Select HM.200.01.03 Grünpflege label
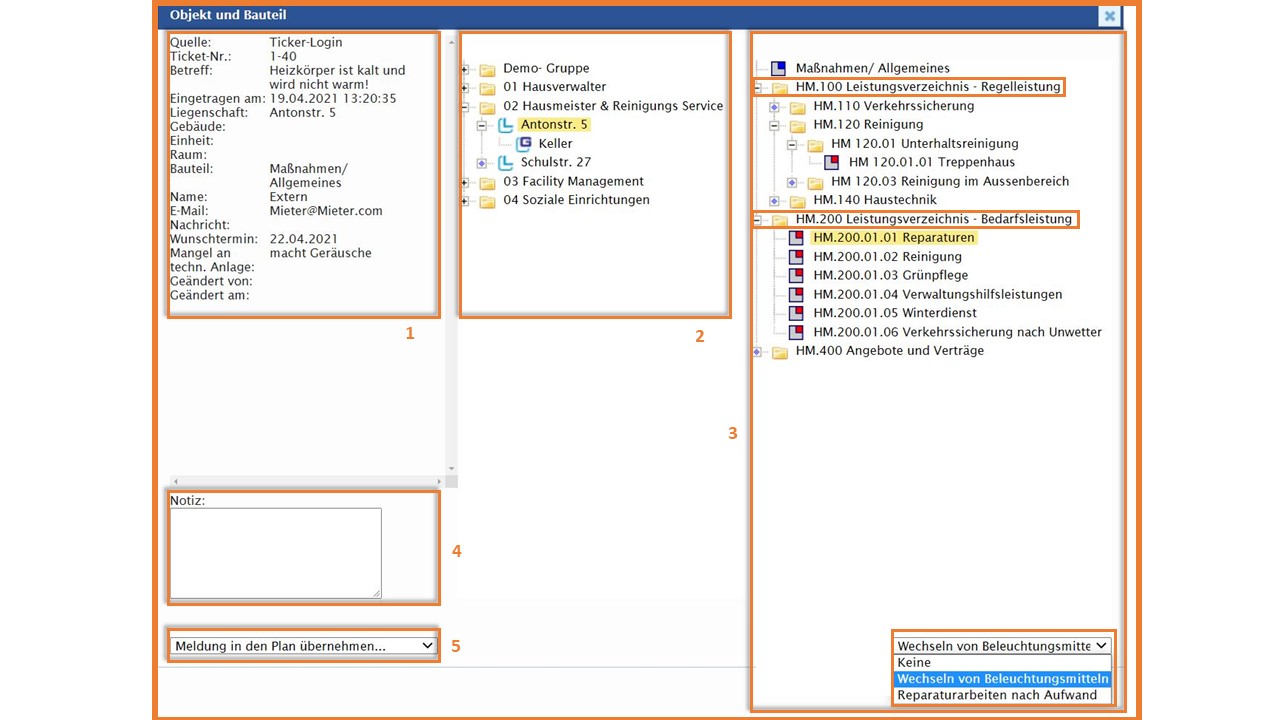The height and width of the screenshot is (720, 1280). [x=891, y=275]
